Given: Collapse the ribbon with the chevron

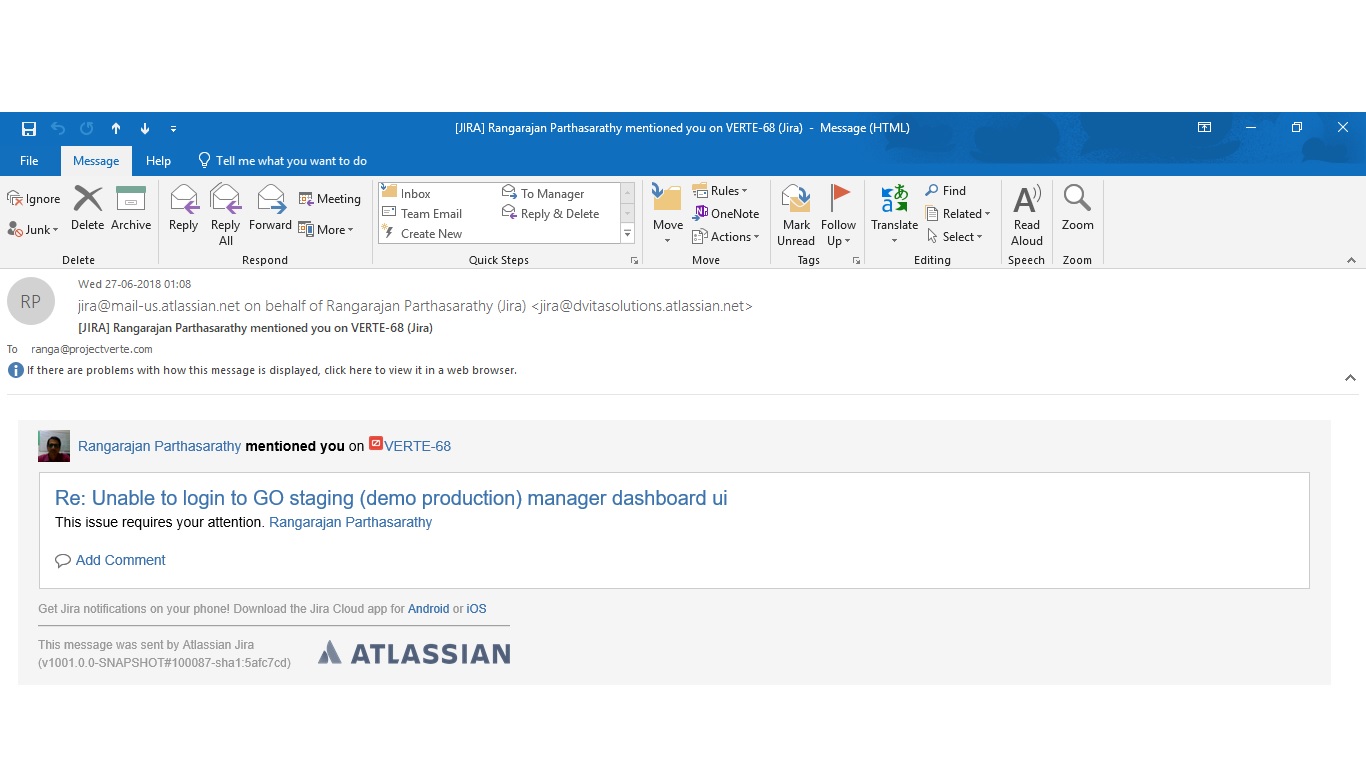Looking at the screenshot, I should 1351,260.
